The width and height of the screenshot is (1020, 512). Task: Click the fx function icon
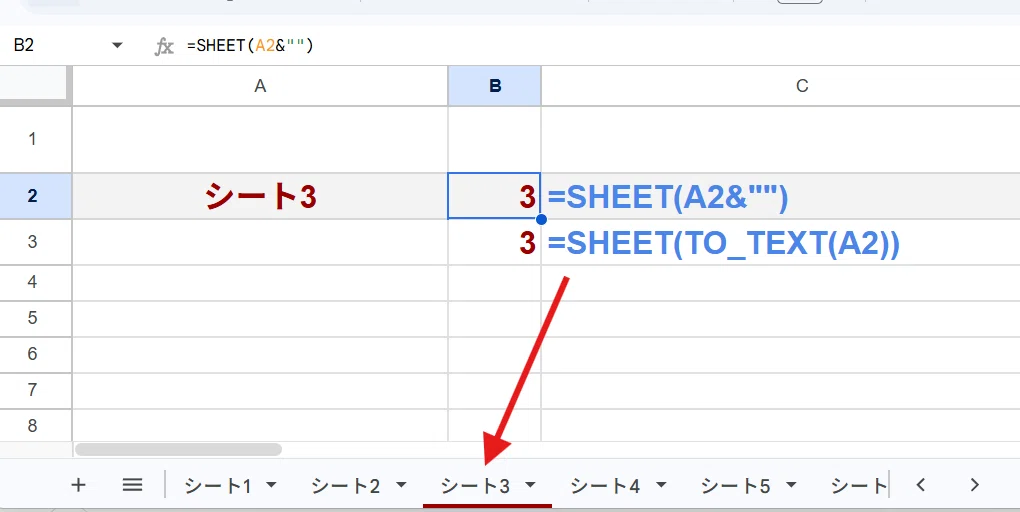[x=164, y=46]
